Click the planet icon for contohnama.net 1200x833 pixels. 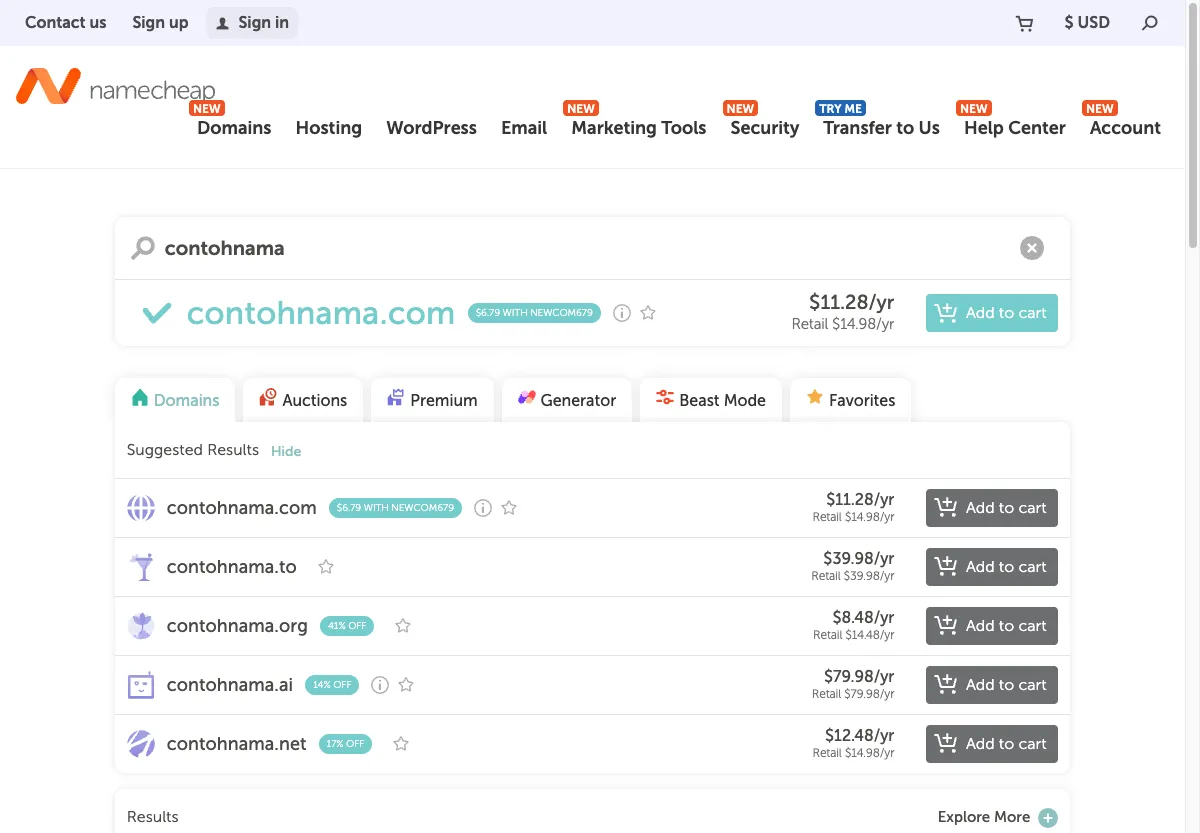(141, 744)
